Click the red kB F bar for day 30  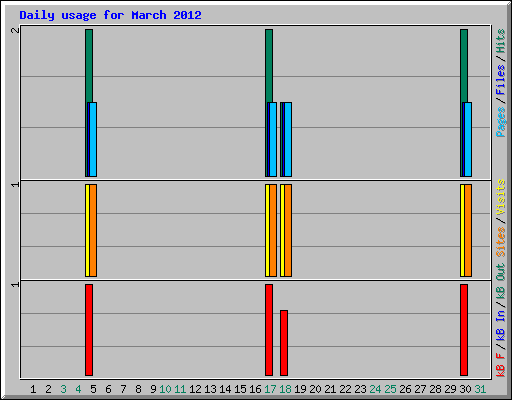464,330
